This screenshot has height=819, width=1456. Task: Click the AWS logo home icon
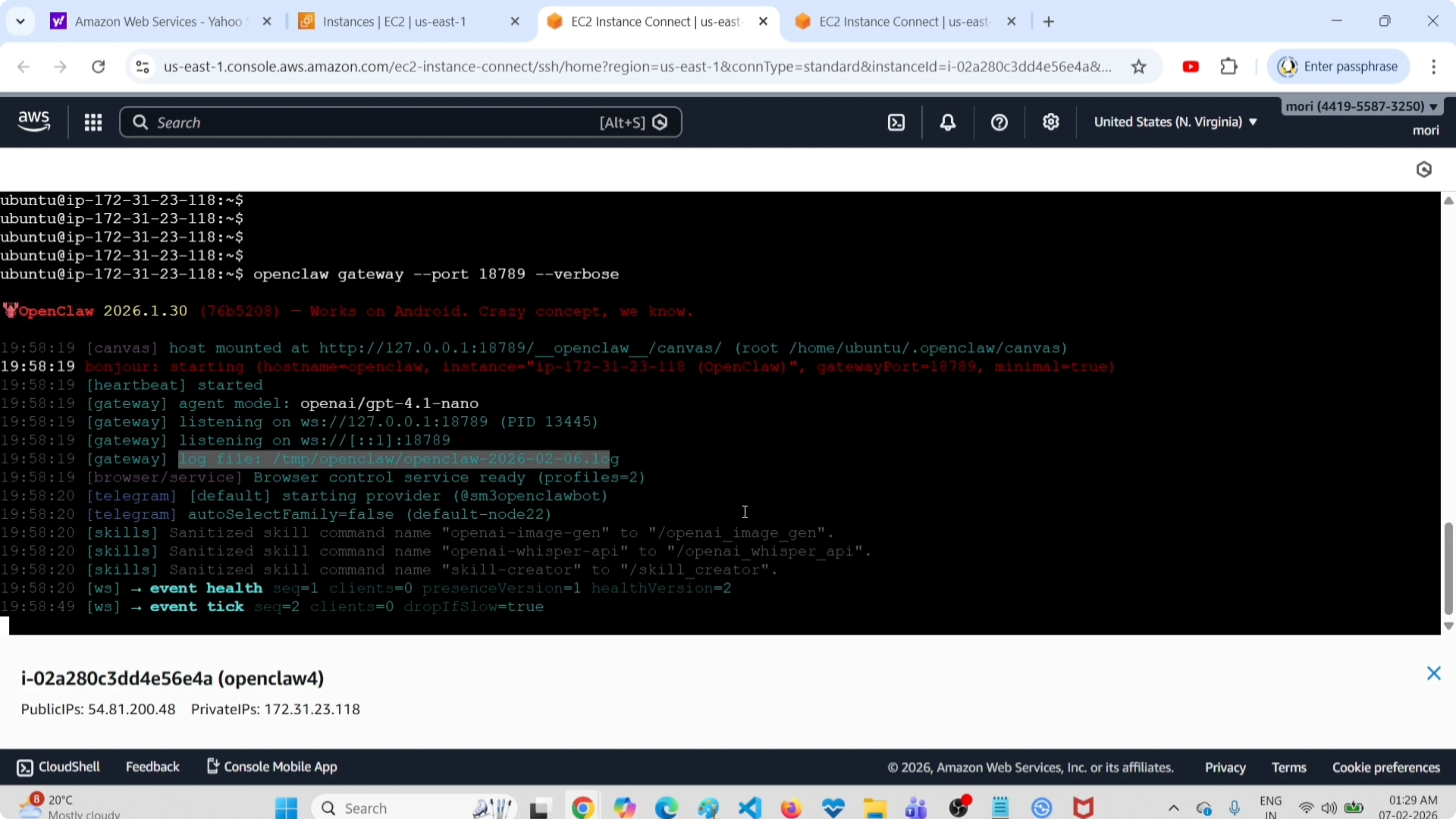(34, 121)
